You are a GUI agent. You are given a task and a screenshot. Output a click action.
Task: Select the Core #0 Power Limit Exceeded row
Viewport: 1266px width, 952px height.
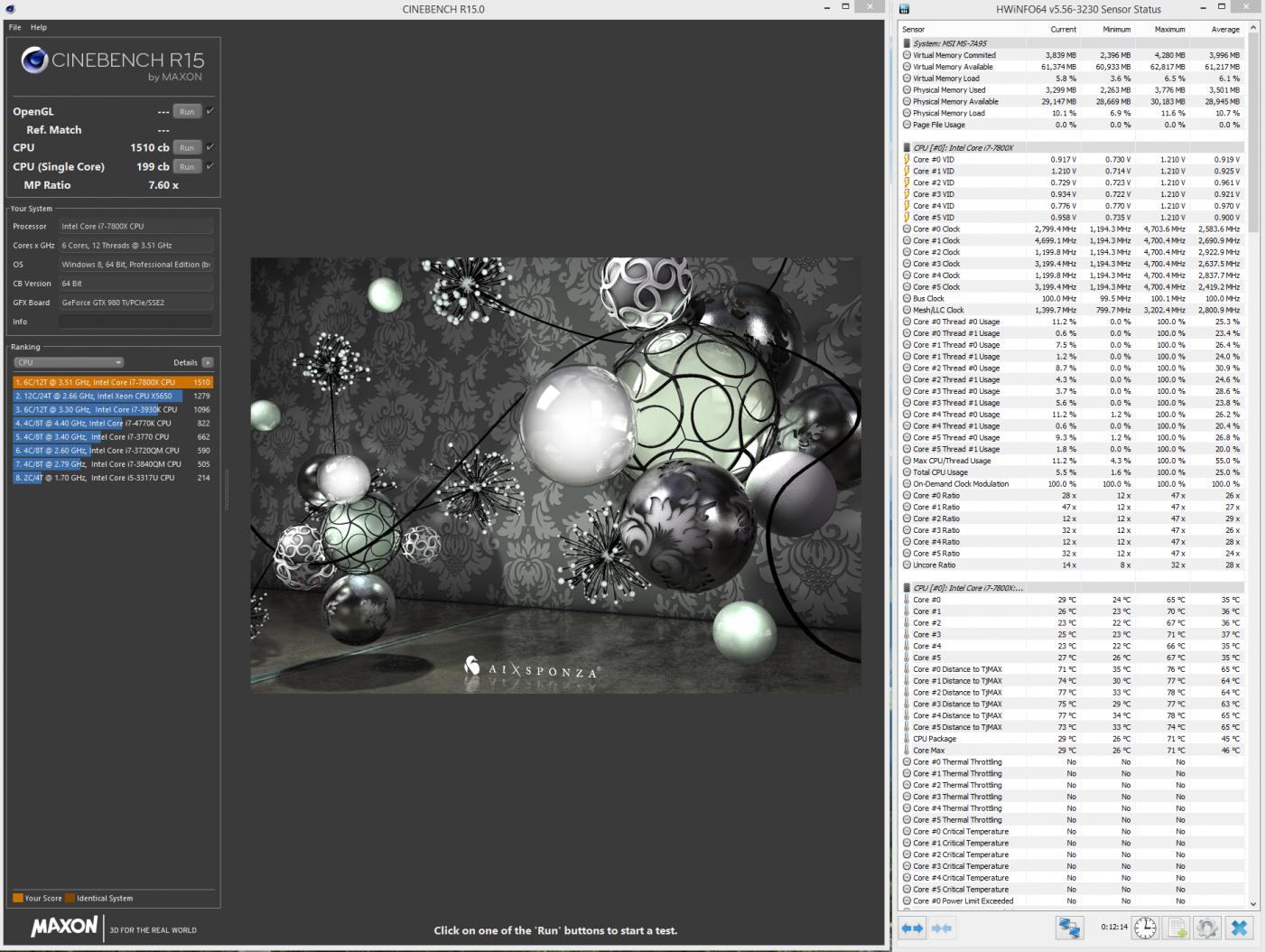tap(1073, 901)
